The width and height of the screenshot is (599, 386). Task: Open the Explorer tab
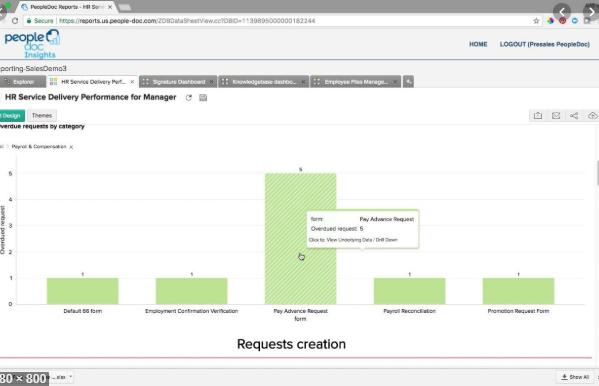tap(23, 82)
